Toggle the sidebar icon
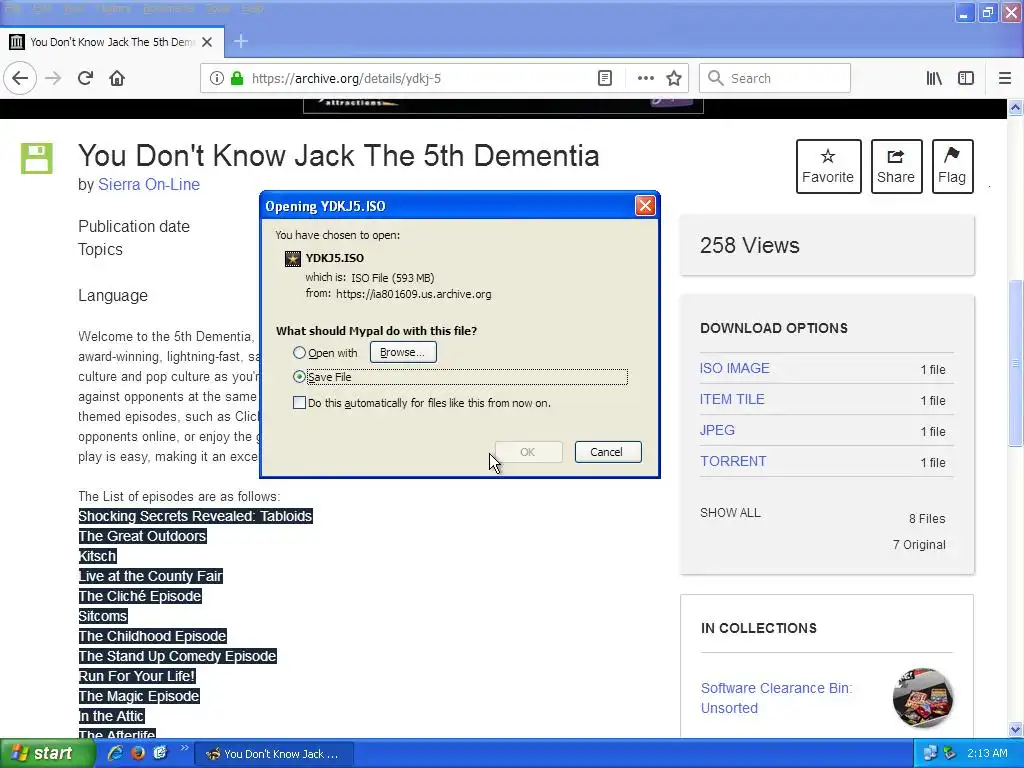The width and height of the screenshot is (1024, 768). point(966,78)
